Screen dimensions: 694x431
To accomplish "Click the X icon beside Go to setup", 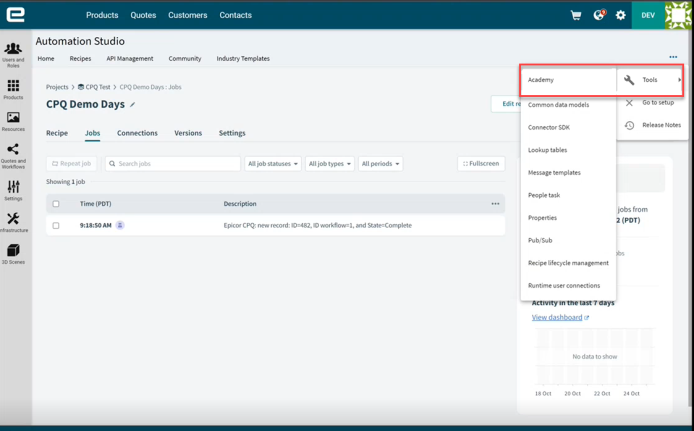I will [x=629, y=103].
